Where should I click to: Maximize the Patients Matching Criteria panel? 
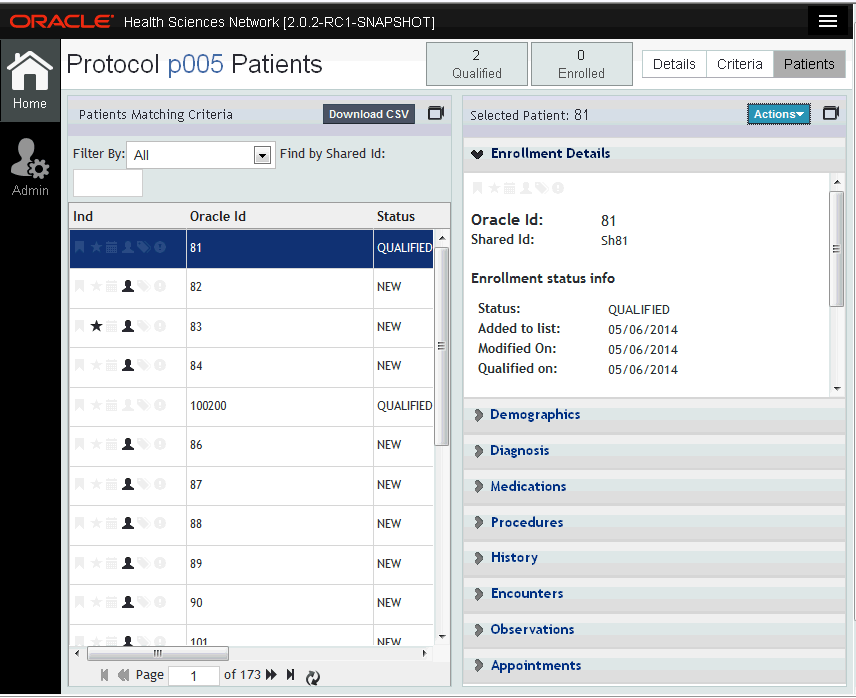pyautogui.click(x=435, y=114)
